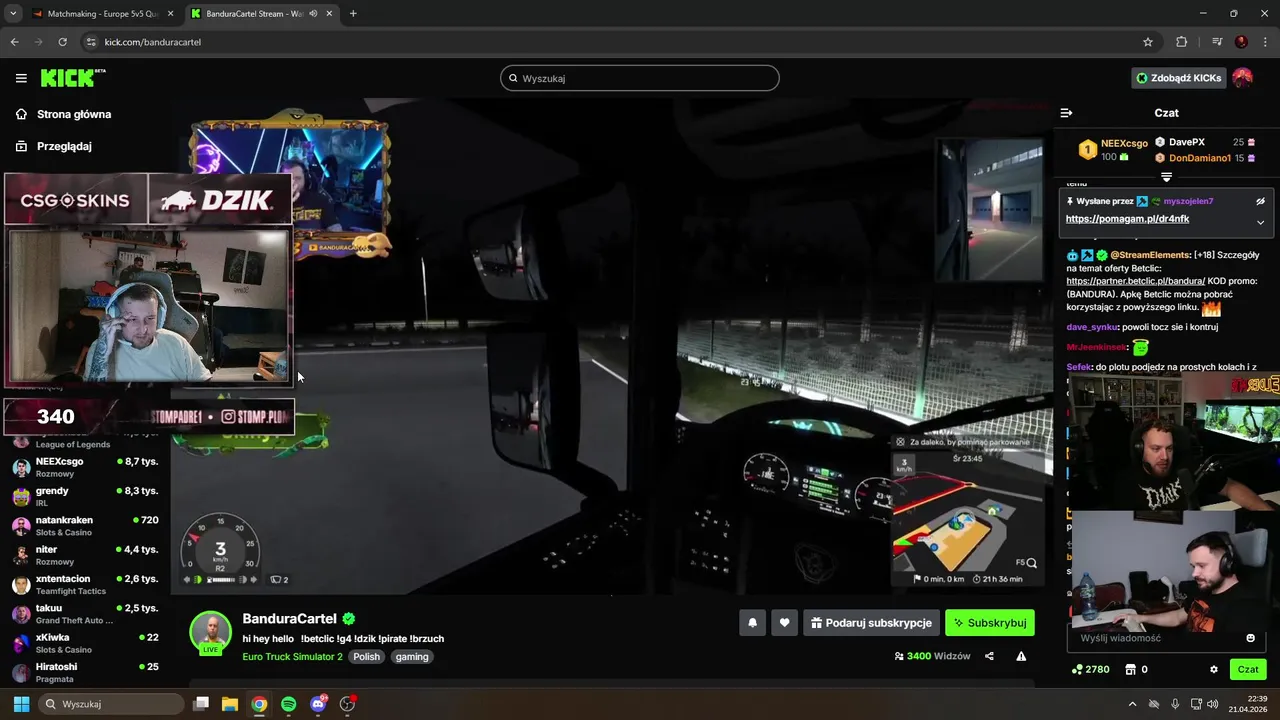Mute the BanduraCartel tab via speaker icon

(x=314, y=14)
